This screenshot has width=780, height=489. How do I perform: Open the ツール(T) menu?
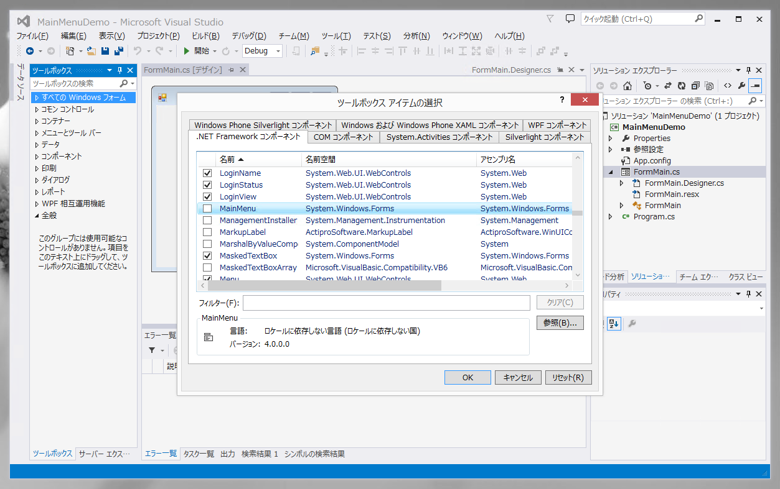click(x=336, y=36)
